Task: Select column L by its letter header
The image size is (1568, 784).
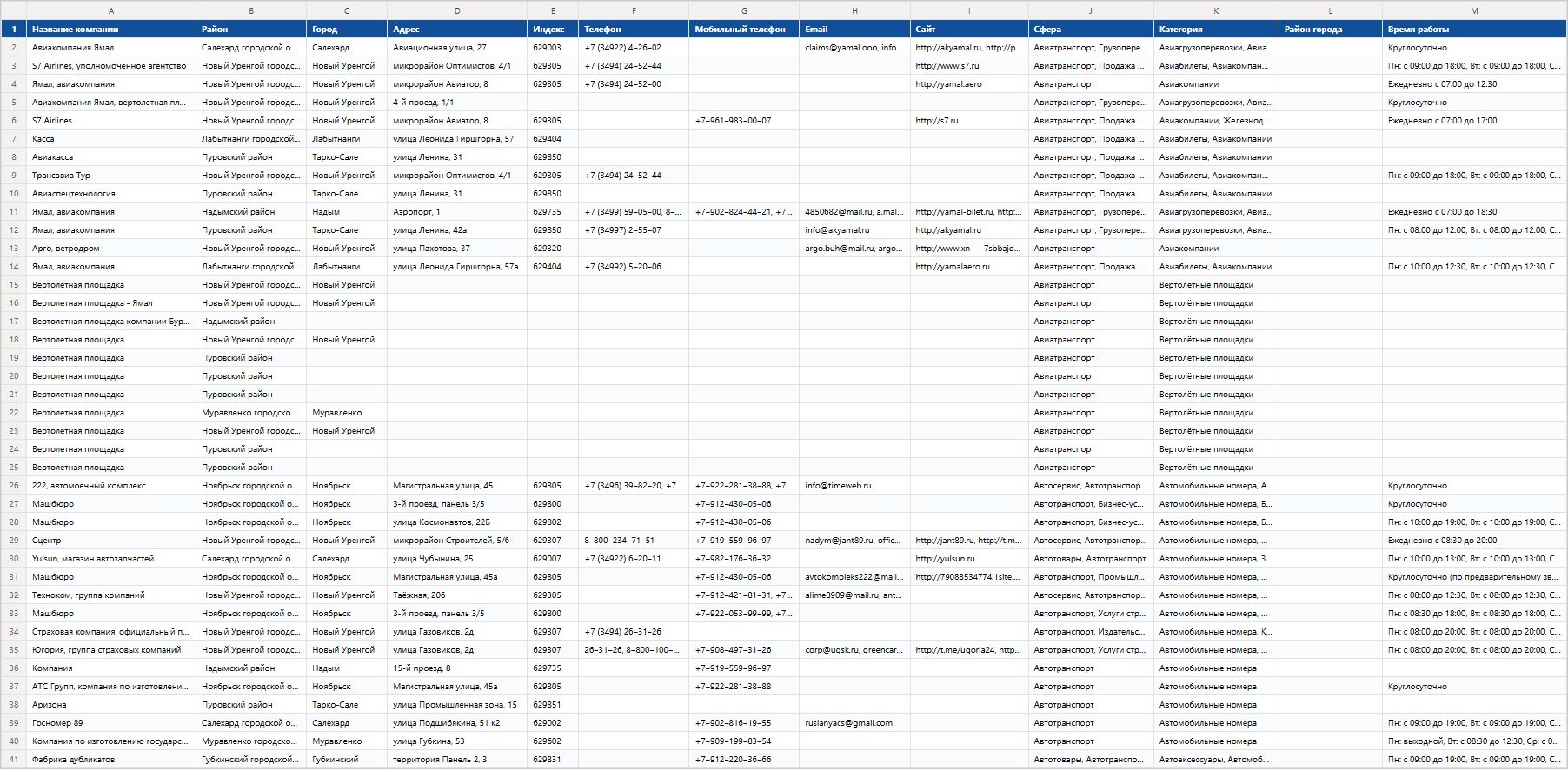Action: pos(1330,10)
